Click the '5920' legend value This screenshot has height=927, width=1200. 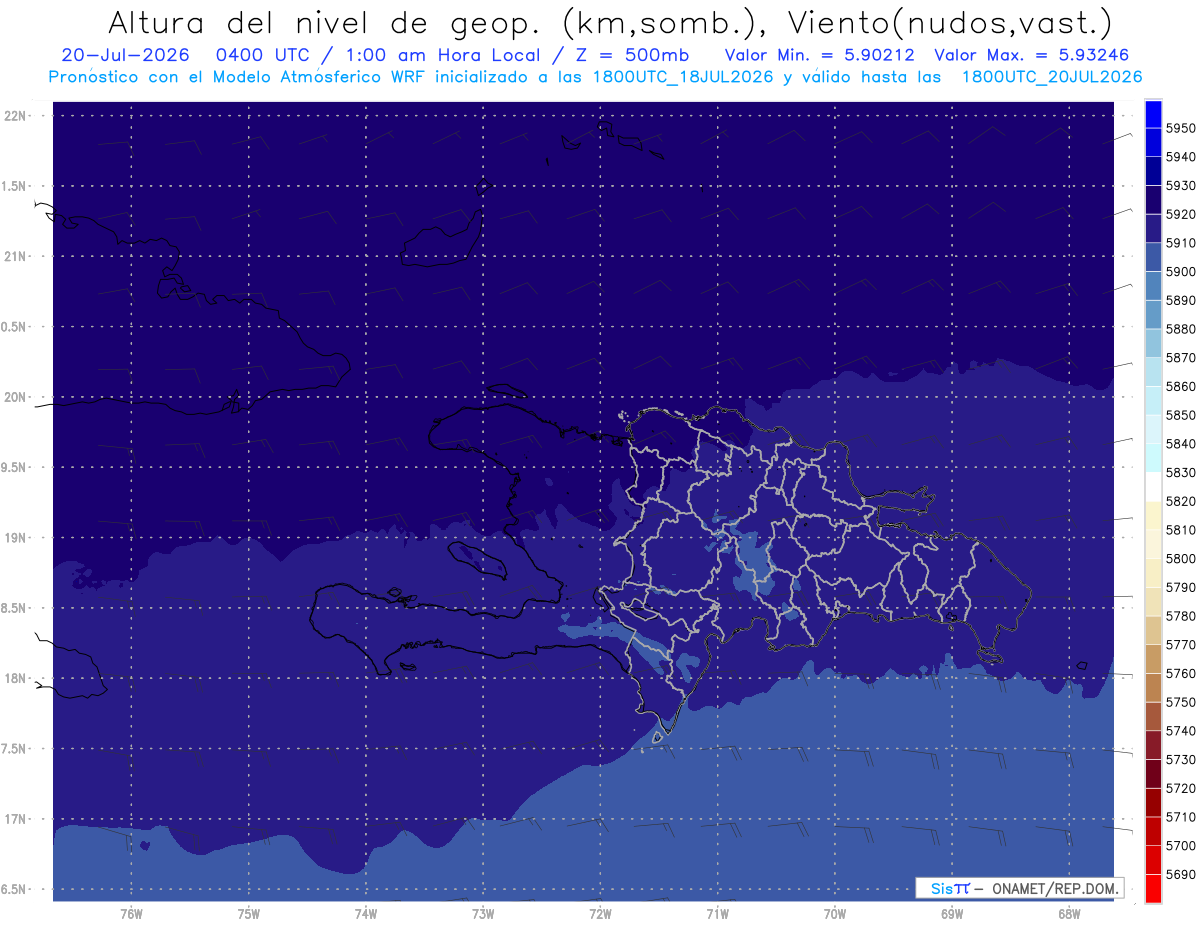[1181, 215]
